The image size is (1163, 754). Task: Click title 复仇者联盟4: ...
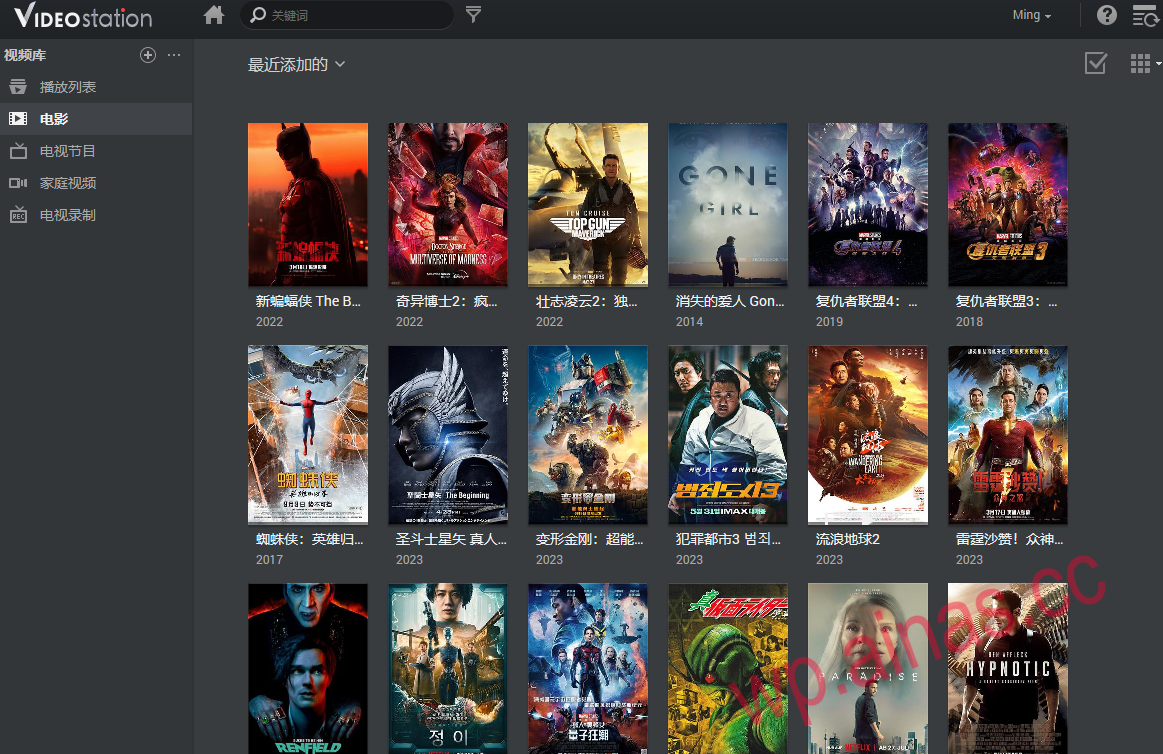click(x=866, y=301)
